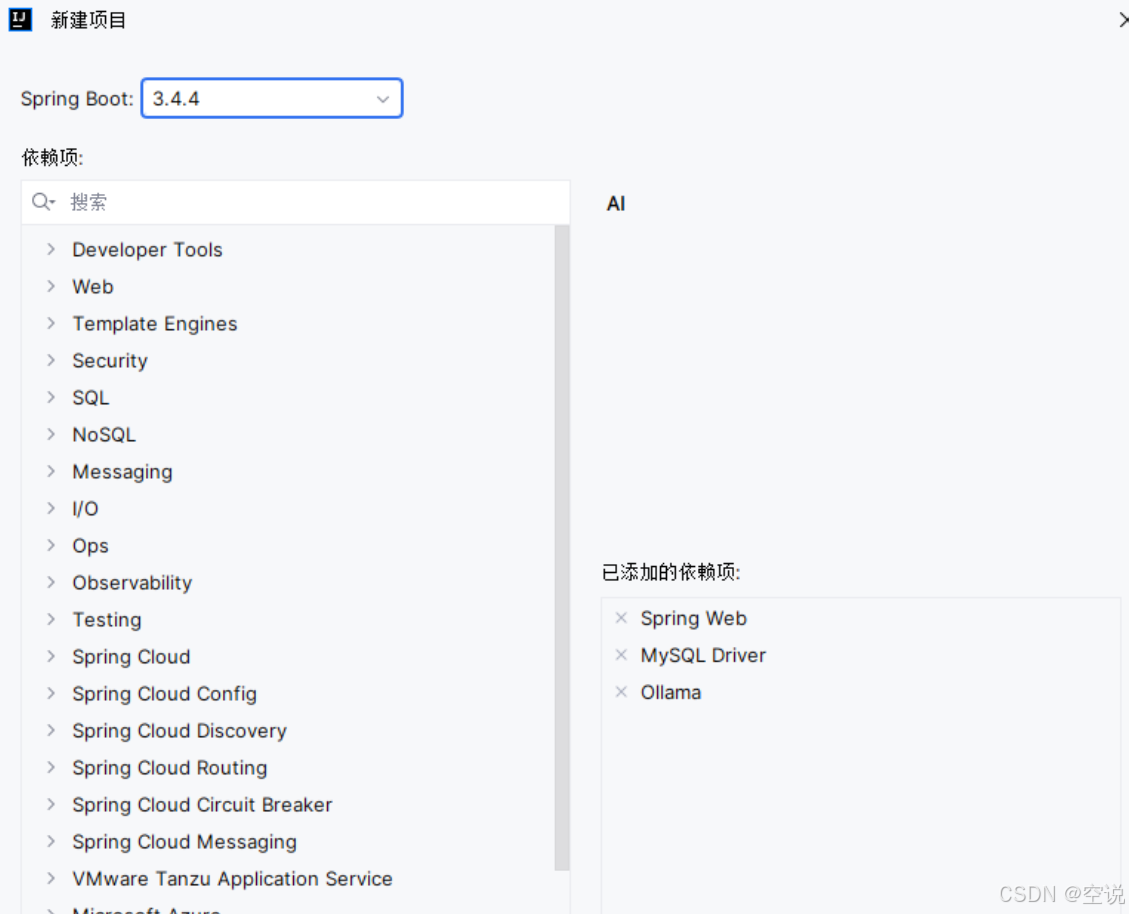Expand the NoSQL category chevron
Viewport: 1129px width, 914px height.
tap(51, 434)
